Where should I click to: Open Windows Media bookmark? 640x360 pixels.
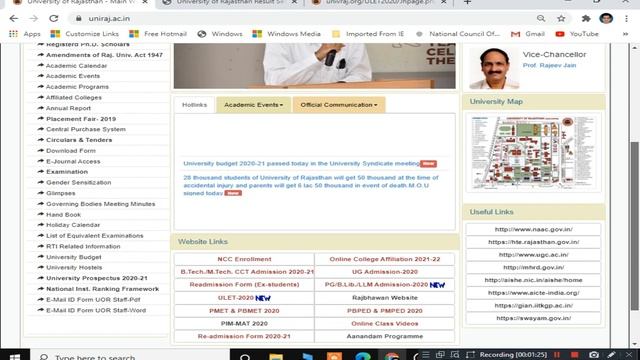pos(287,34)
